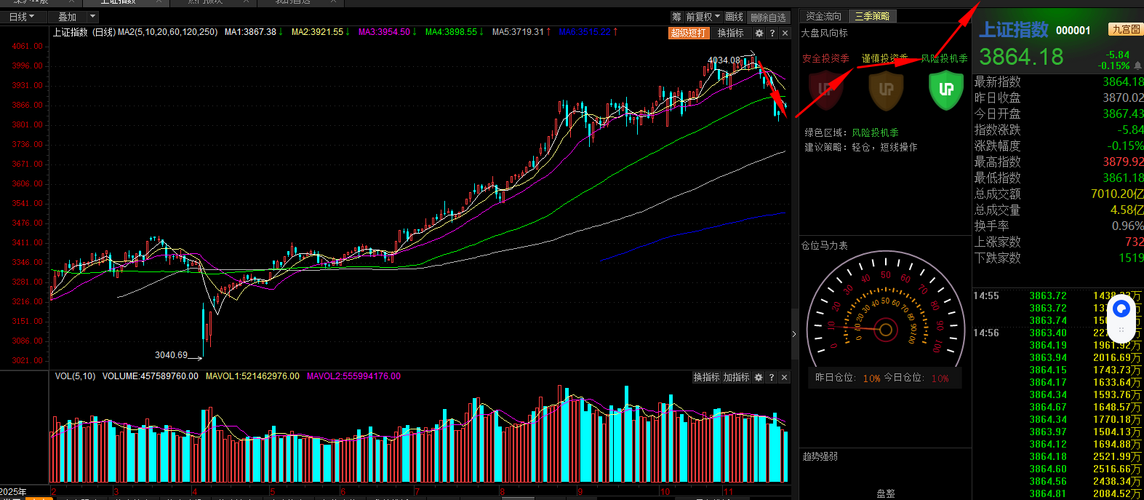Click the 上证指数 title in quote panel
Viewport: 1144px width, 500px height.
point(1013,29)
